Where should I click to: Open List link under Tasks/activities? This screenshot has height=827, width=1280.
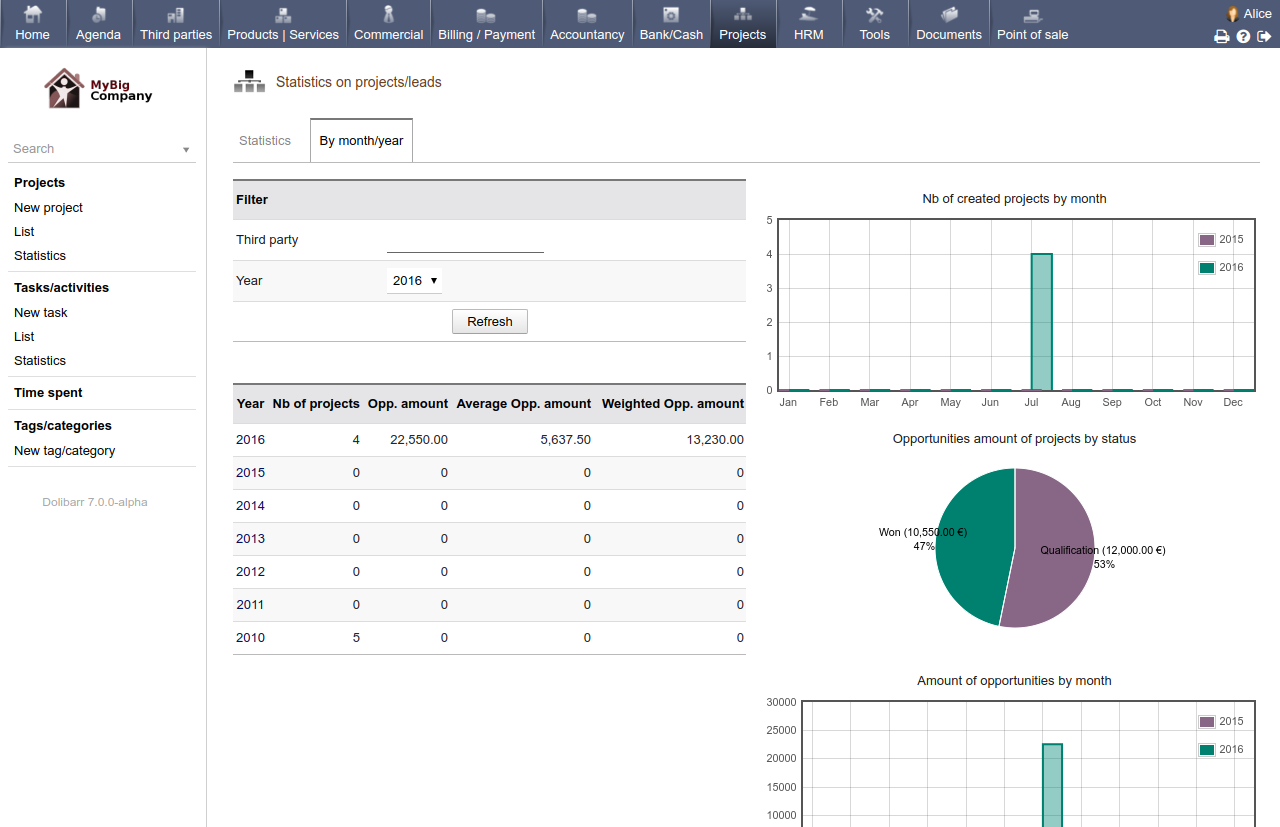click(x=24, y=337)
